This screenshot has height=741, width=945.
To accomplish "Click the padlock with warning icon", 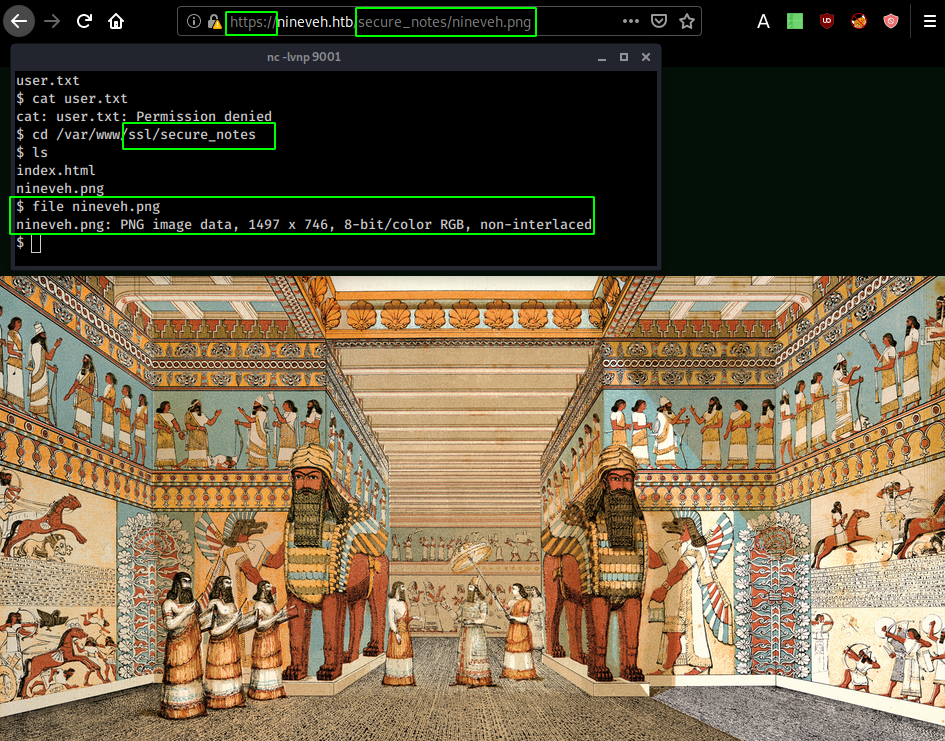I will click(214, 22).
